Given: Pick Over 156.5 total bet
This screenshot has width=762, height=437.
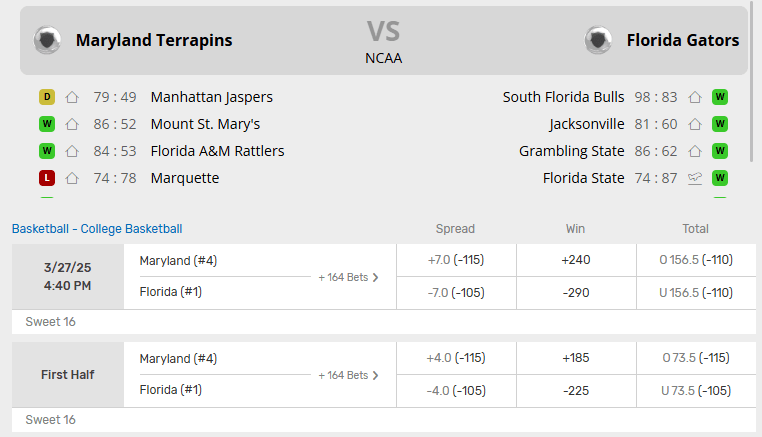Looking at the screenshot, I should tap(695, 260).
